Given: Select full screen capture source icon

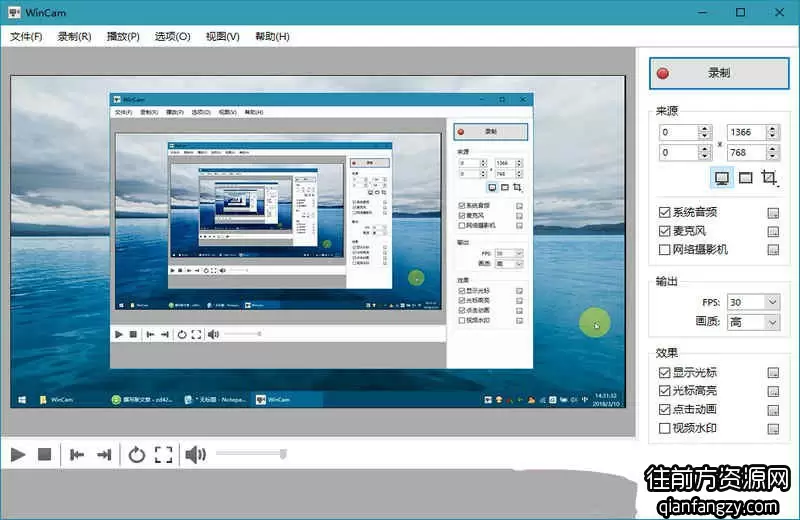Looking at the screenshot, I should tap(721, 178).
